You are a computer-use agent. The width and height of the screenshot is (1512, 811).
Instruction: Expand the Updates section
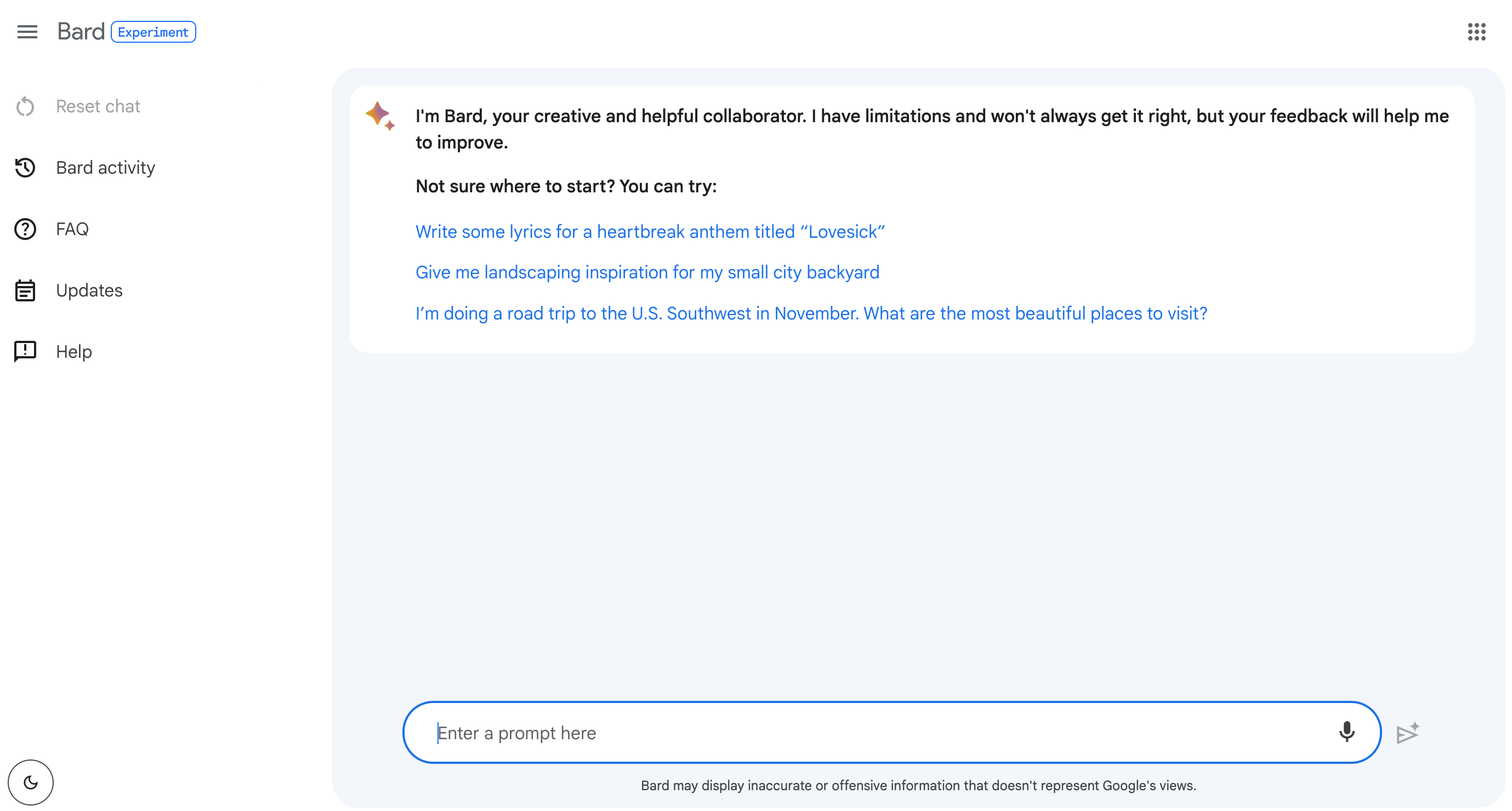tap(89, 290)
